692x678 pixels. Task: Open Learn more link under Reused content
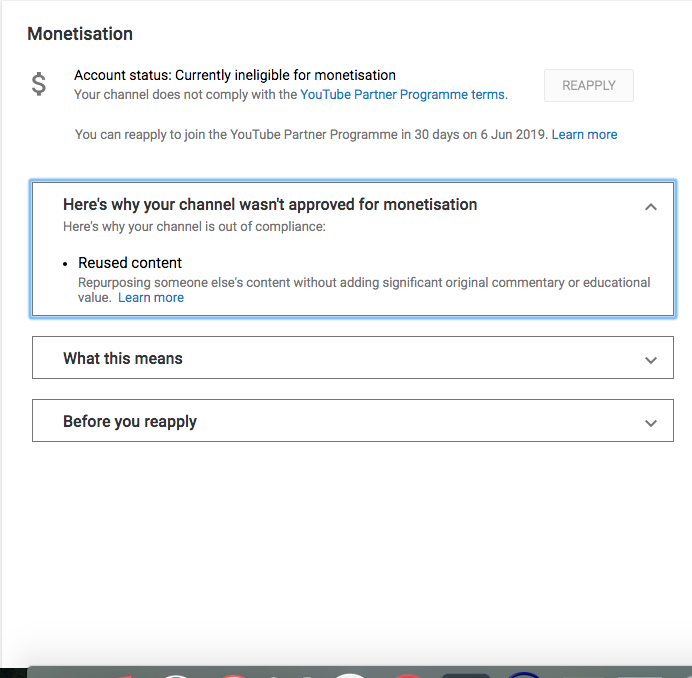click(x=151, y=298)
